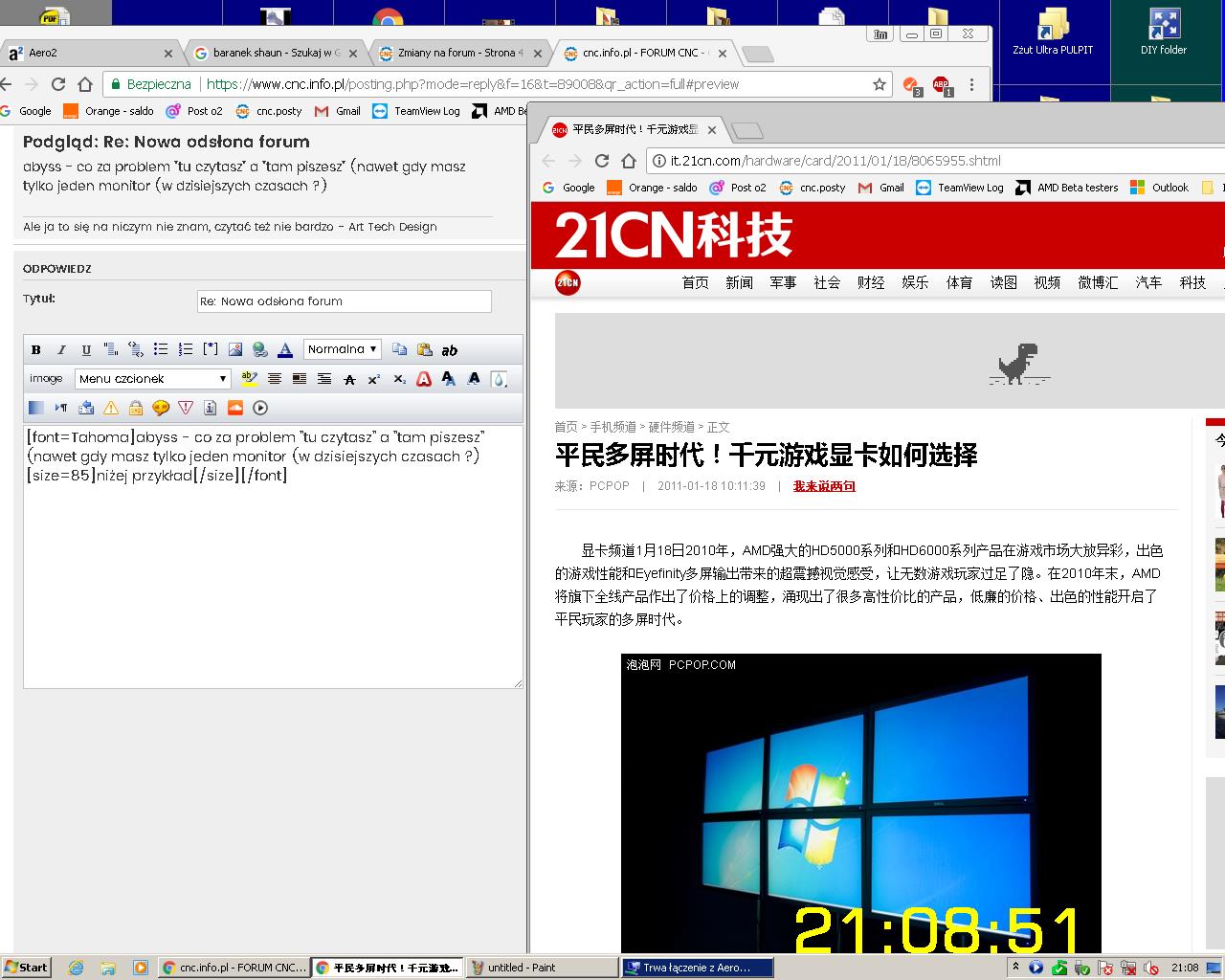Click the red glow text 'A' icon

pos(424,379)
